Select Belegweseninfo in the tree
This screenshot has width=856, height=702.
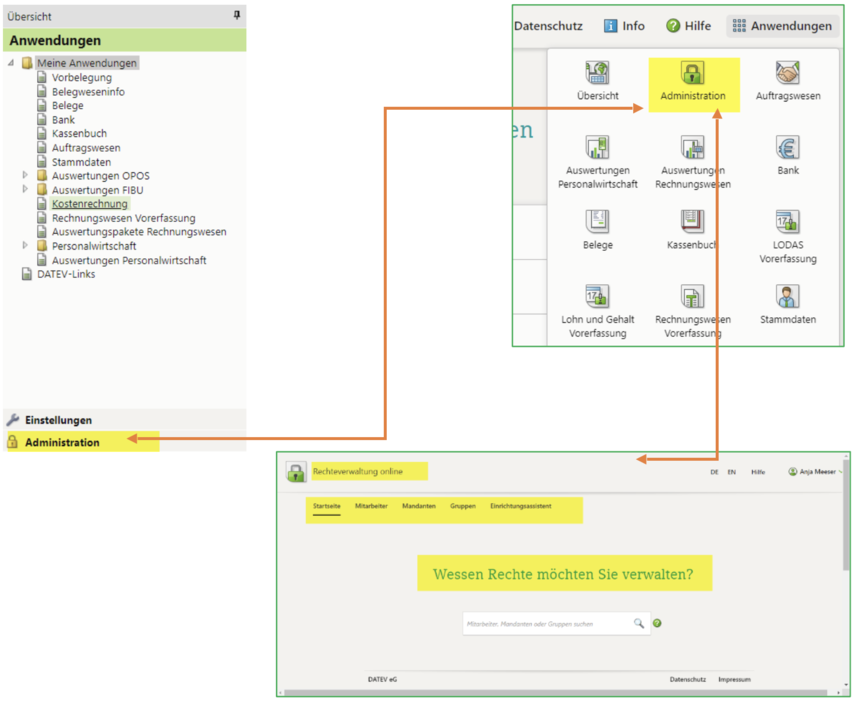(88, 92)
